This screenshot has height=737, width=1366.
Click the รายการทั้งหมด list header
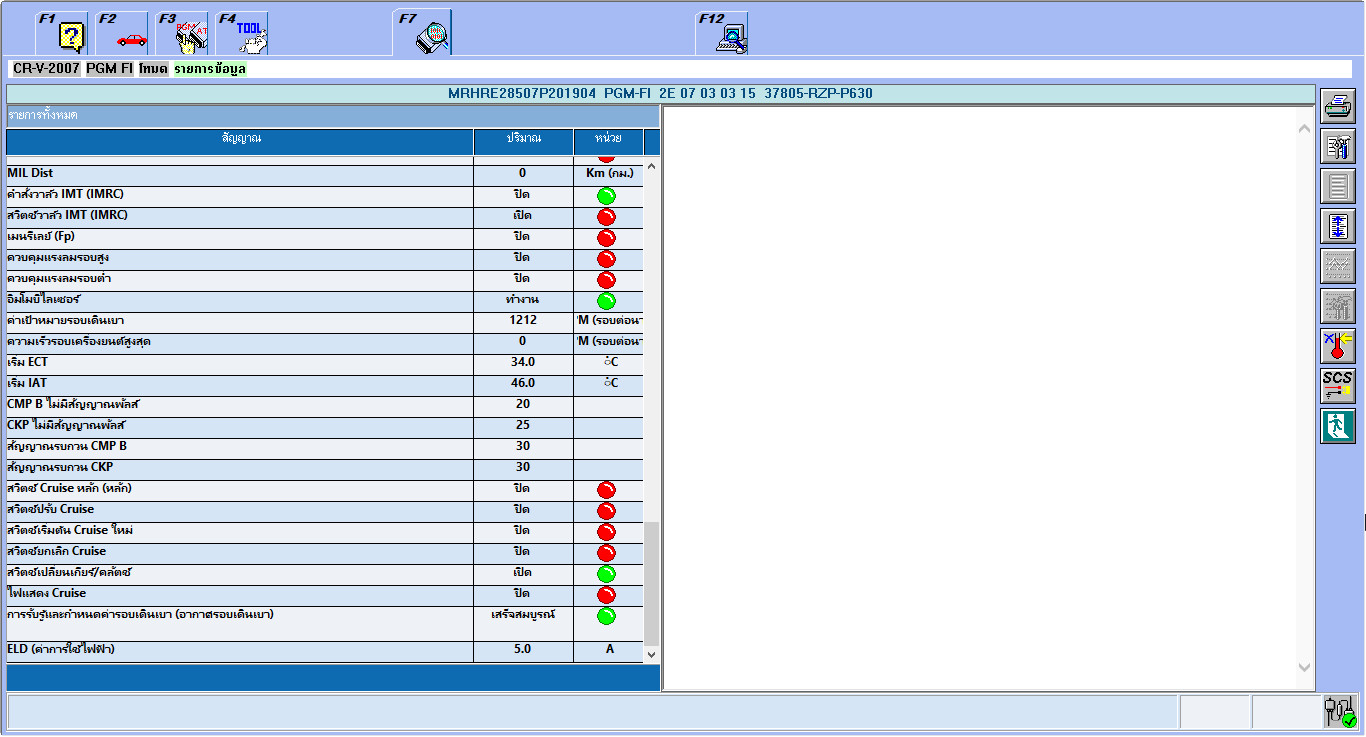[332, 116]
